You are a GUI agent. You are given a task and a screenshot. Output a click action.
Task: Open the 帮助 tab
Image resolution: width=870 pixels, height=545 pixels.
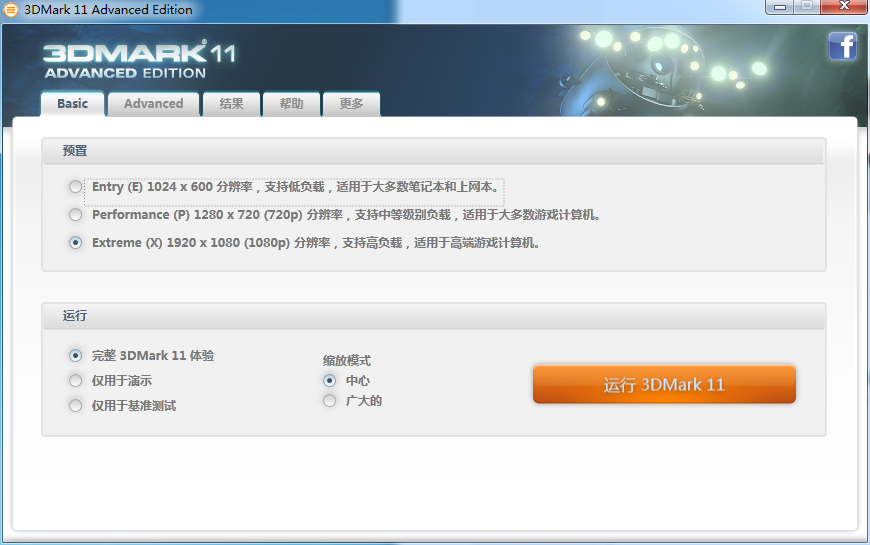(291, 104)
